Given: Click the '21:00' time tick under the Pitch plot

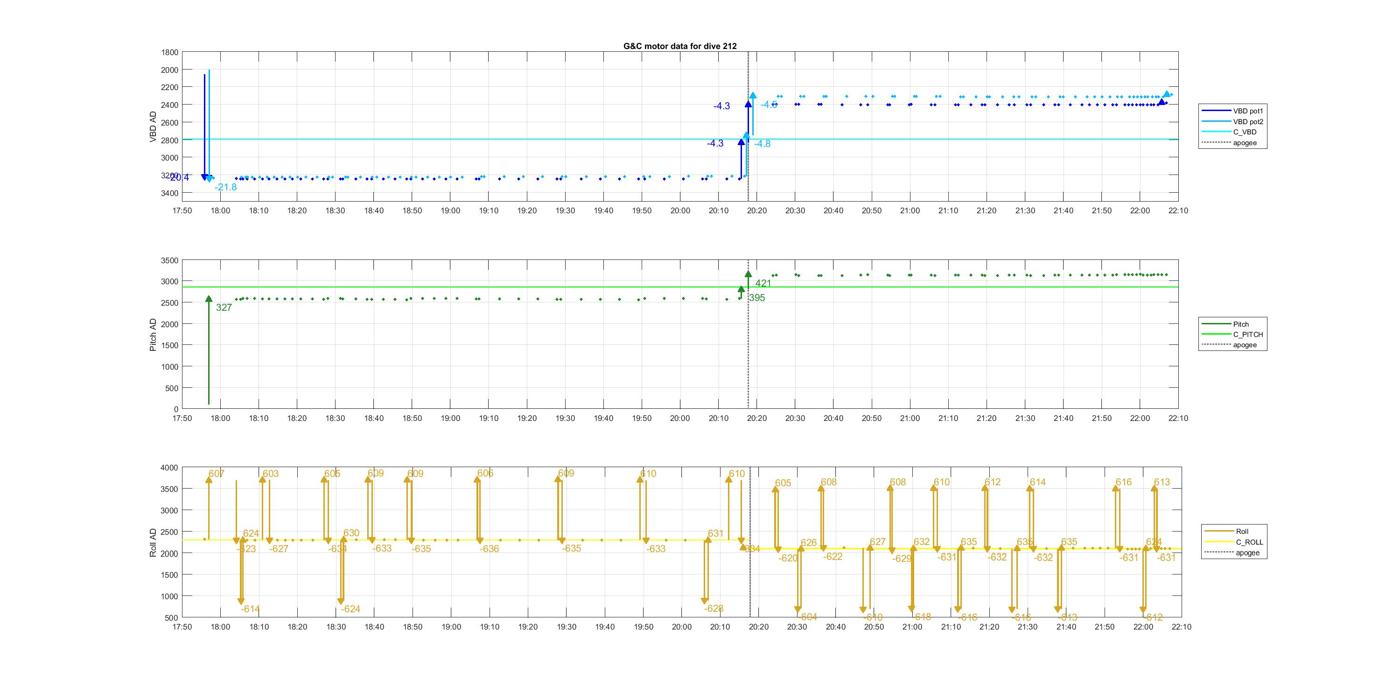Looking at the screenshot, I should (x=910, y=419).
